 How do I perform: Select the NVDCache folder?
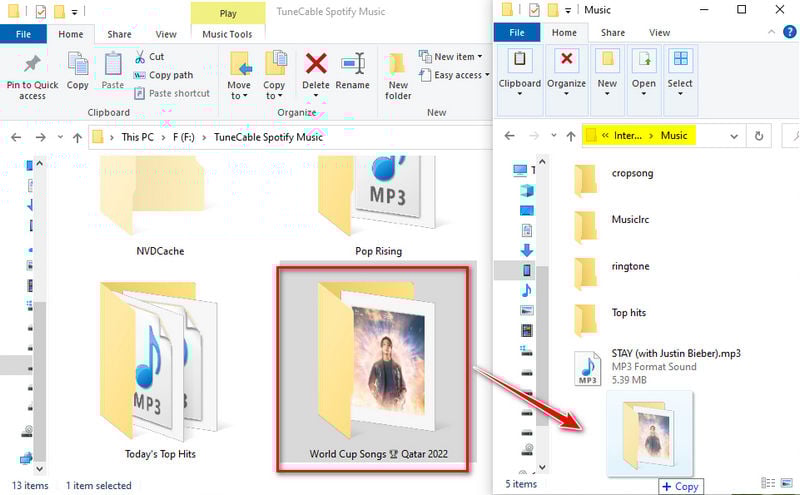point(160,206)
